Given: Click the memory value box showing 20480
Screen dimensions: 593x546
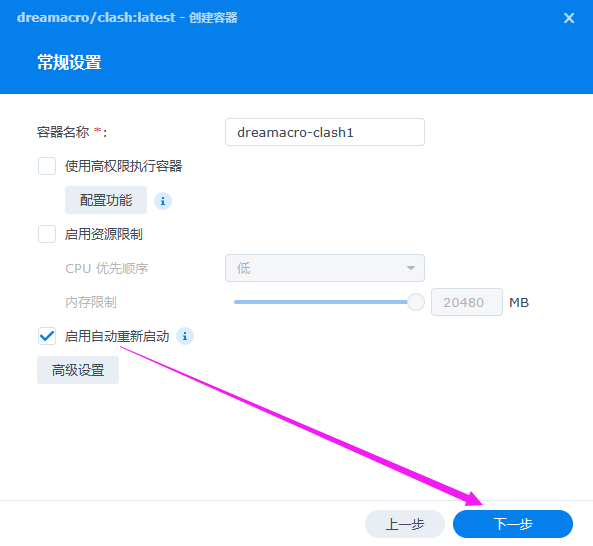Looking at the screenshot, I should (x=467, y=302).
